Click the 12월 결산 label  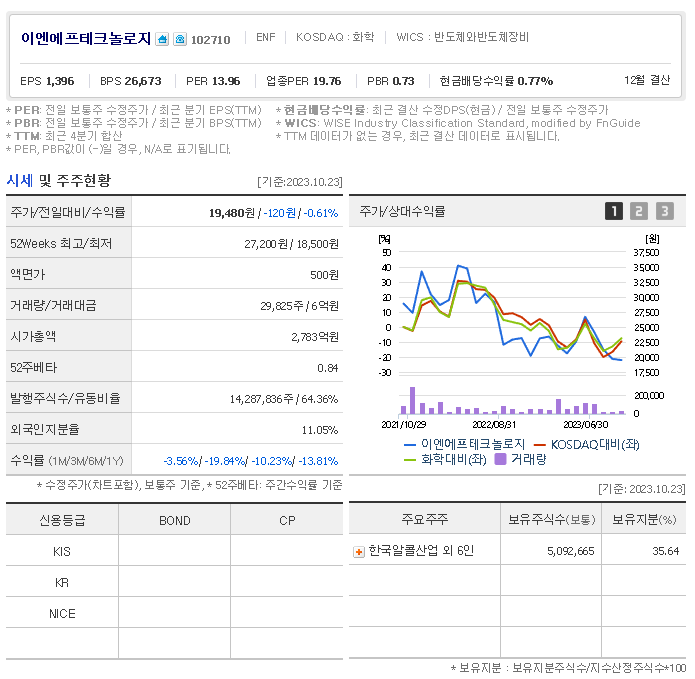pos(647,80)
